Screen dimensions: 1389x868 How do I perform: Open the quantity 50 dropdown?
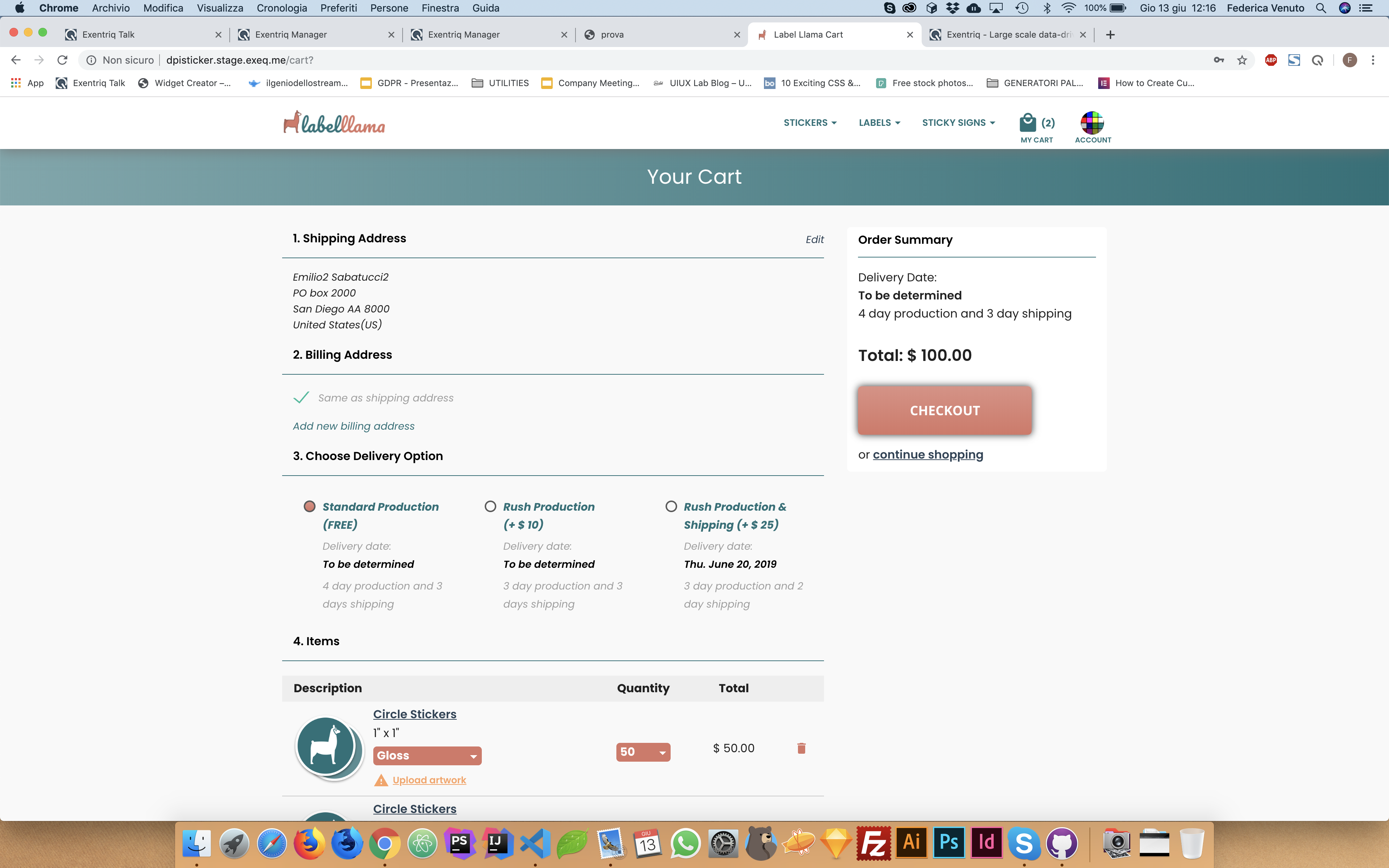tap(643, 752)
